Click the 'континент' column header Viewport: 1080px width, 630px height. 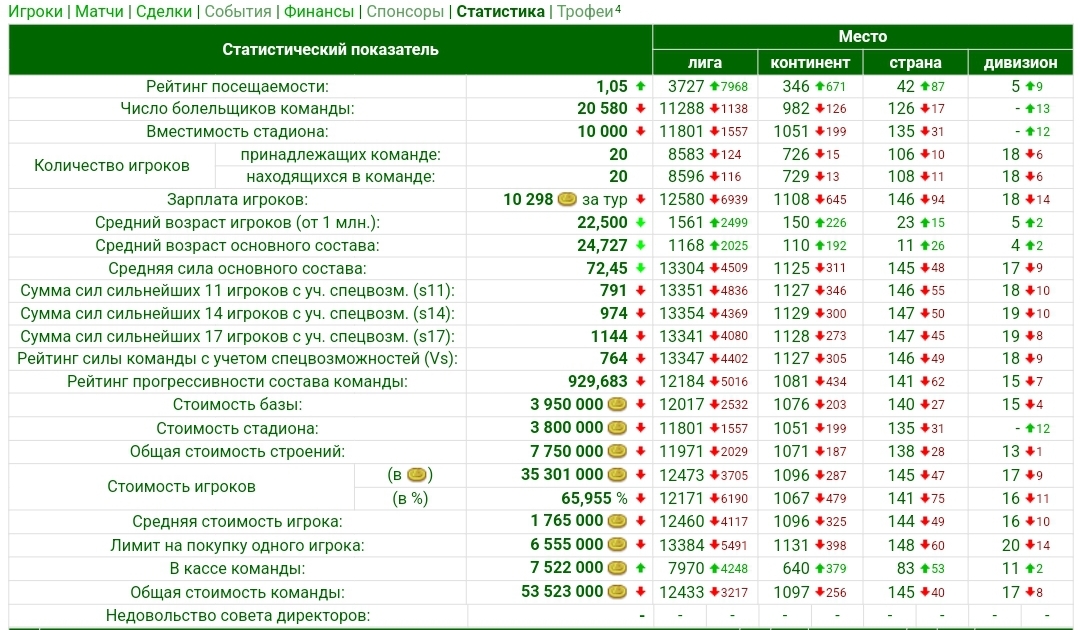(810, 63)
